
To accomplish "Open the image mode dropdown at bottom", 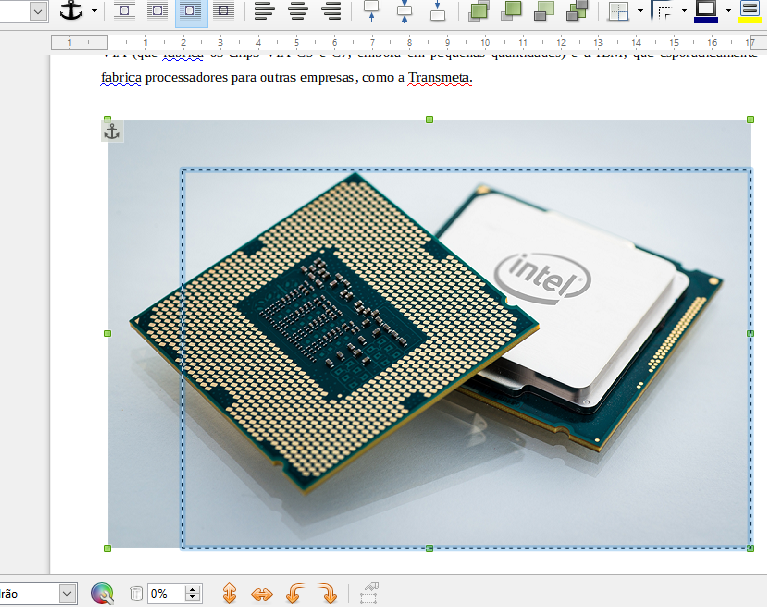I will pos(68,594).
